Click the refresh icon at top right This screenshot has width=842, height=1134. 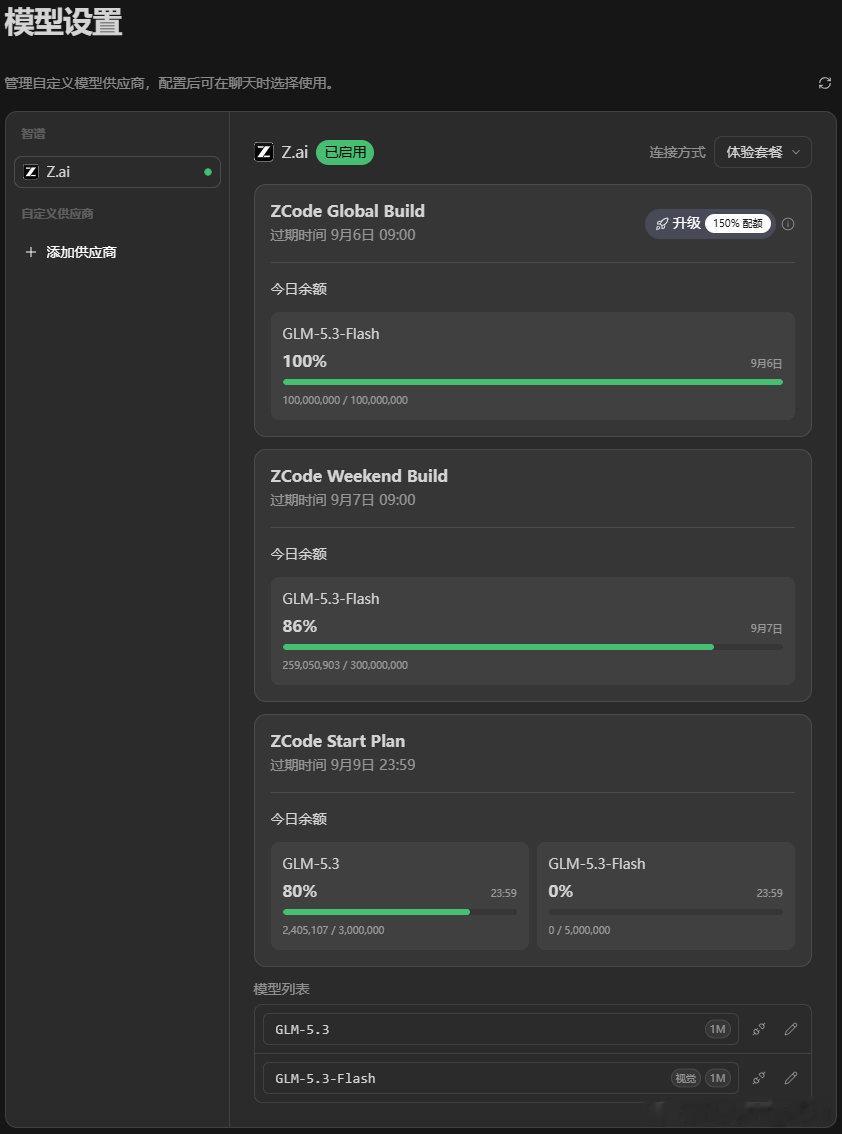click(x=825, y=83)
